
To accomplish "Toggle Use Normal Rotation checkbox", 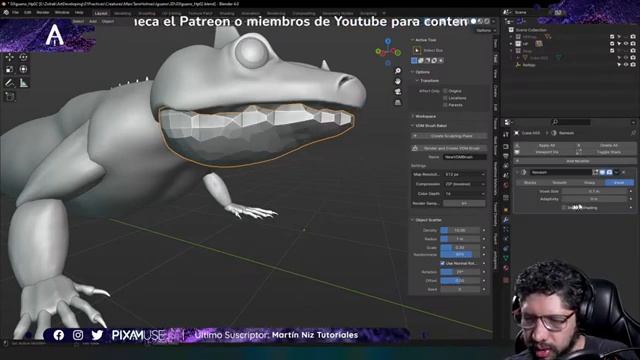I will pos(442,263).
